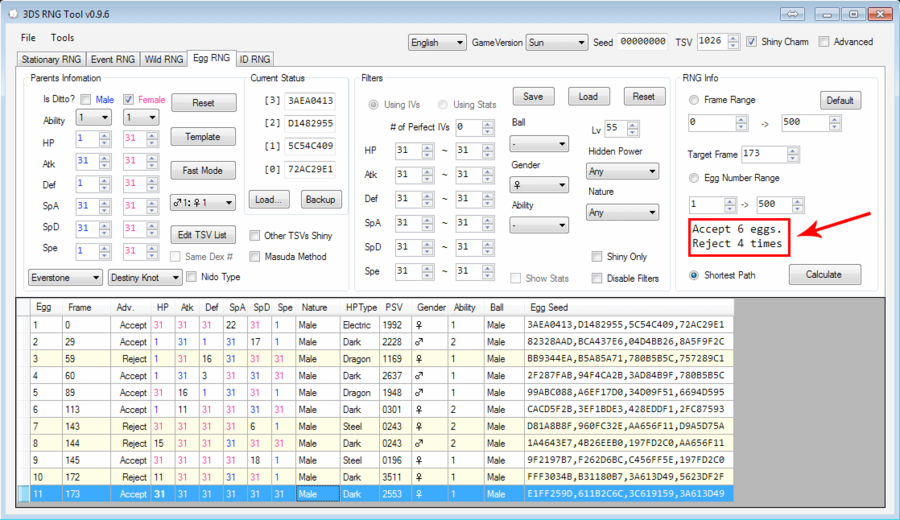Check the Shiny Only filter
Image resolution: width=900 pixels, height=520 pixels.
598,256
